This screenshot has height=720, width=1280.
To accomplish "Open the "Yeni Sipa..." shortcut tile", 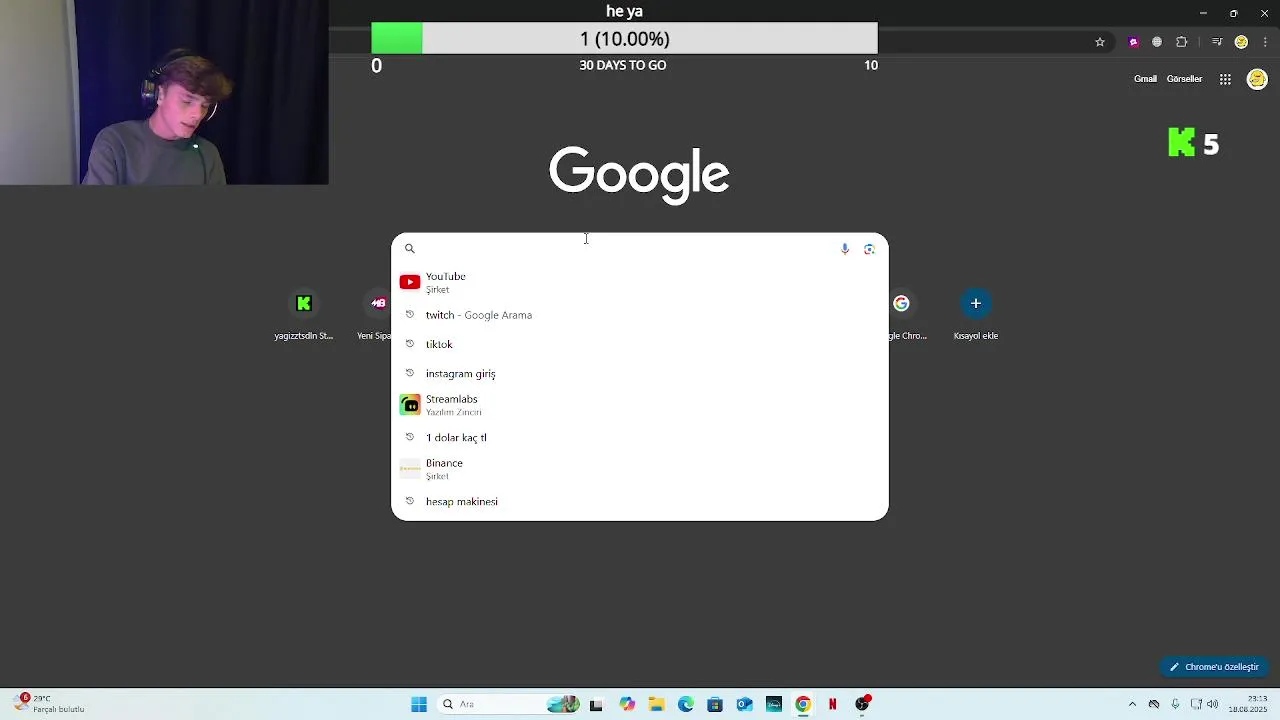I will [x=376, y=314].
